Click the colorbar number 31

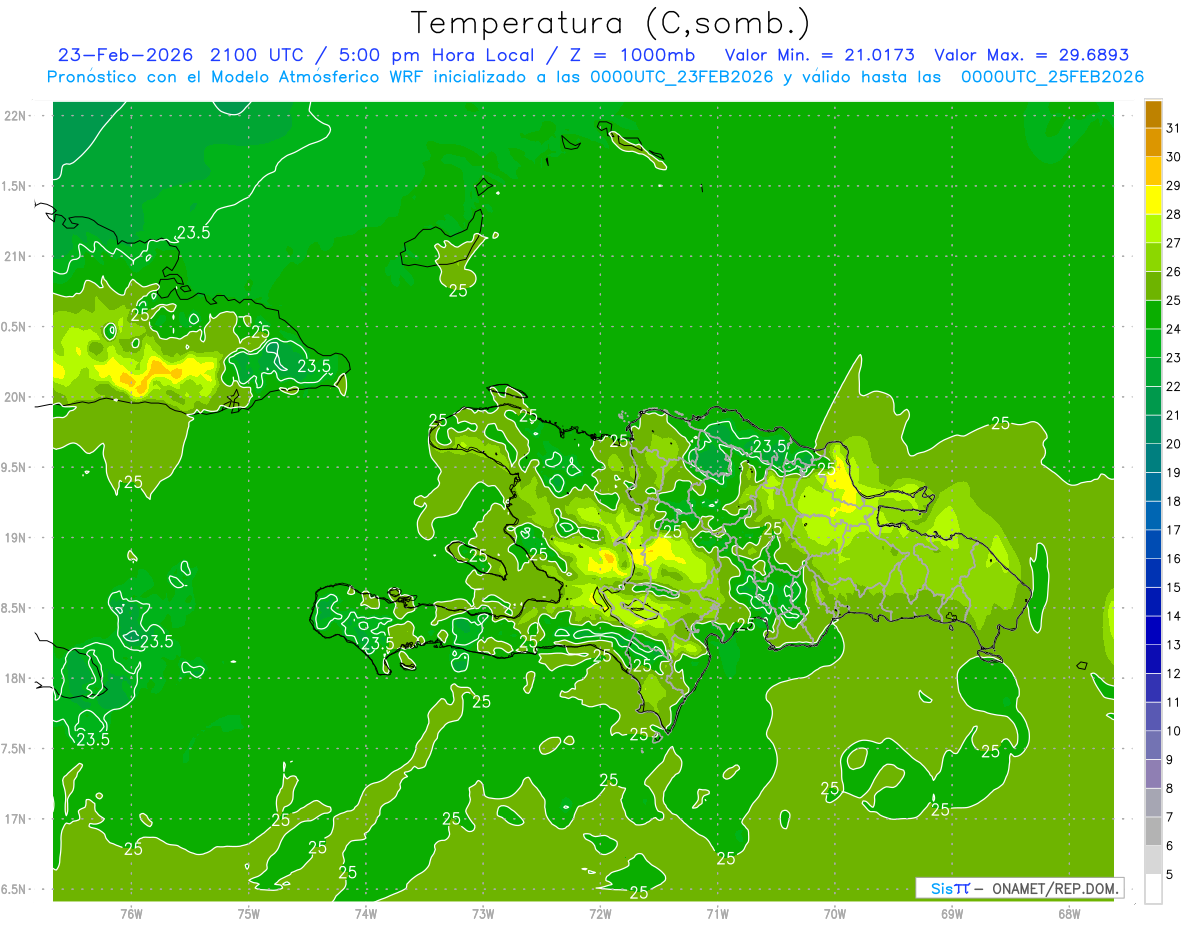(1174, 128)
